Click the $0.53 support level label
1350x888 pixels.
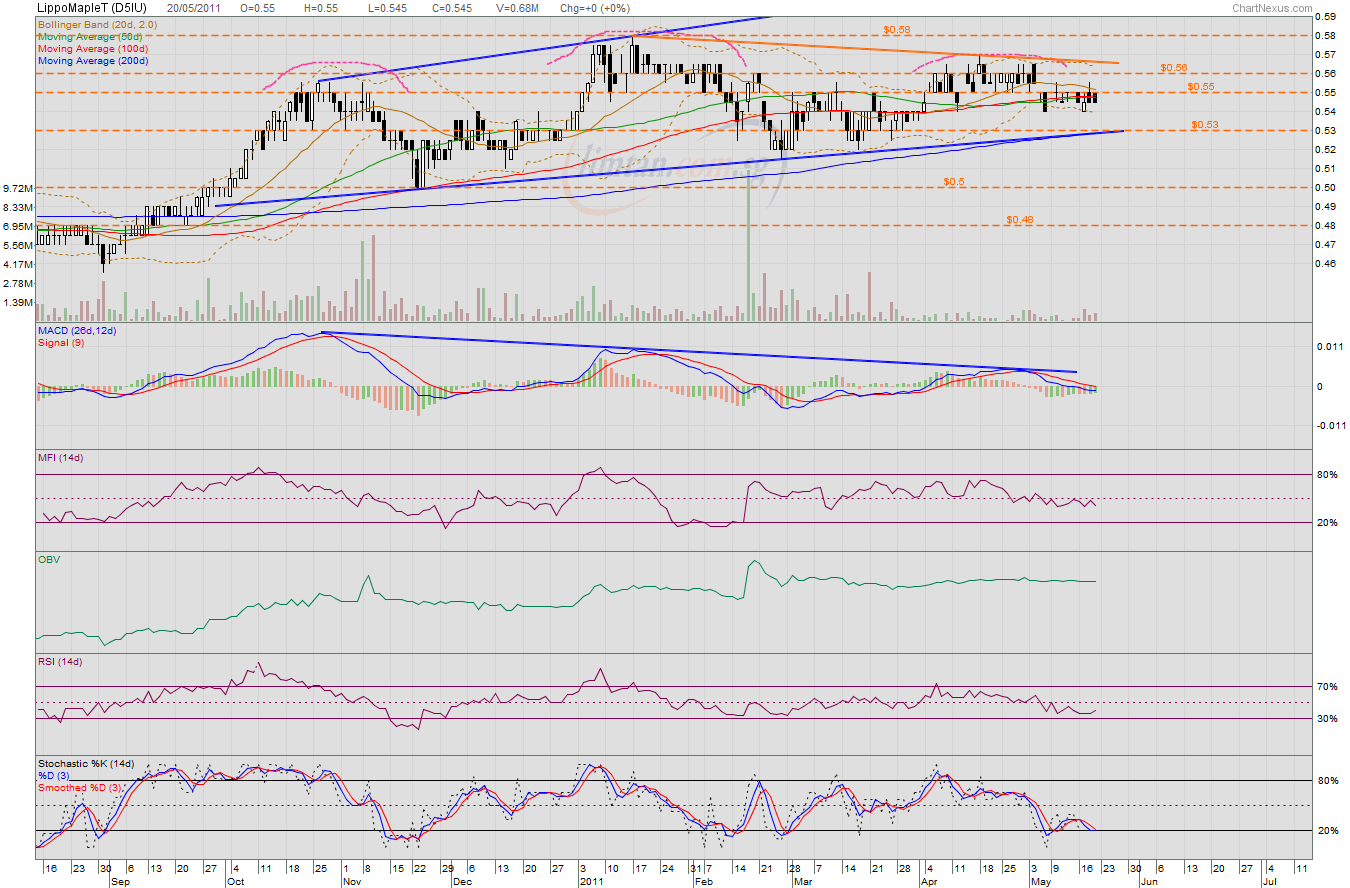(x=1205, y=125)
